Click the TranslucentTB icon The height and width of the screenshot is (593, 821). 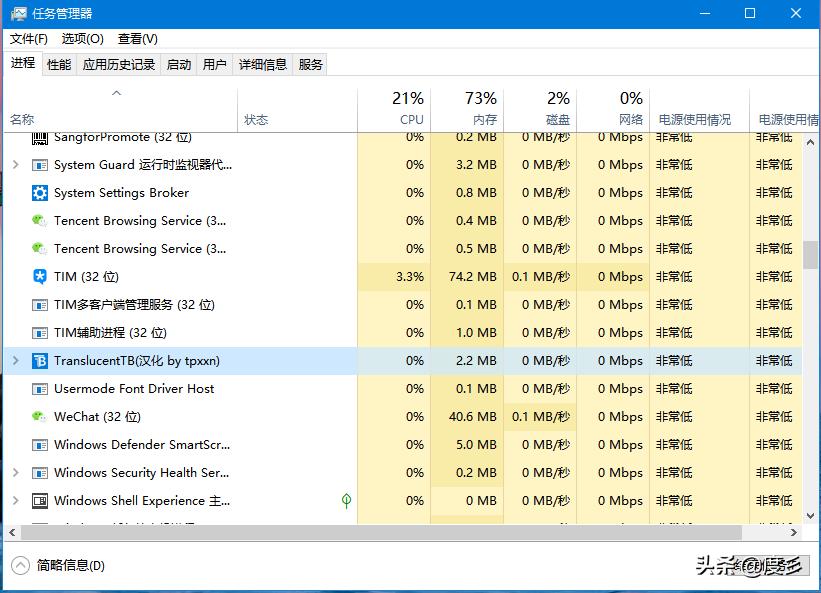[x=40, y=361]
